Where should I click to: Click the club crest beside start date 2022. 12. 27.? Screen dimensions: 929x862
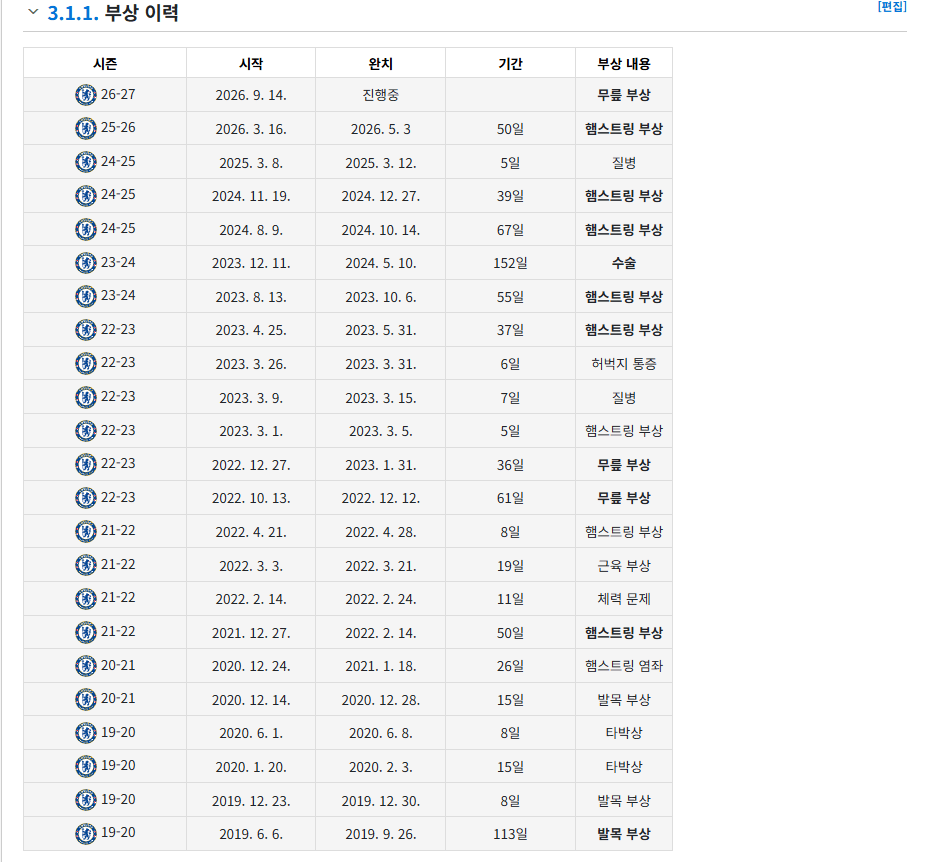86,464
